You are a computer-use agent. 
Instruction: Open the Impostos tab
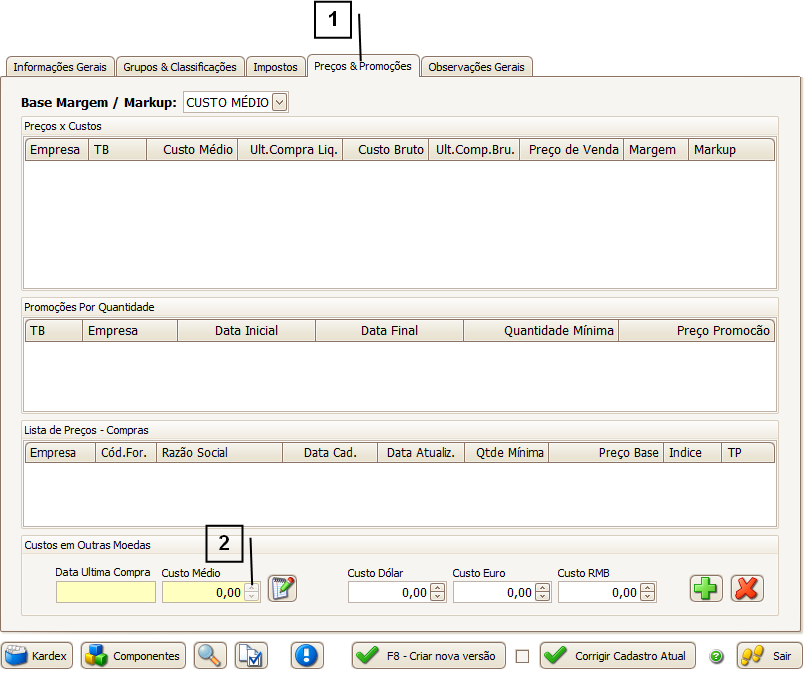[275, 67]
